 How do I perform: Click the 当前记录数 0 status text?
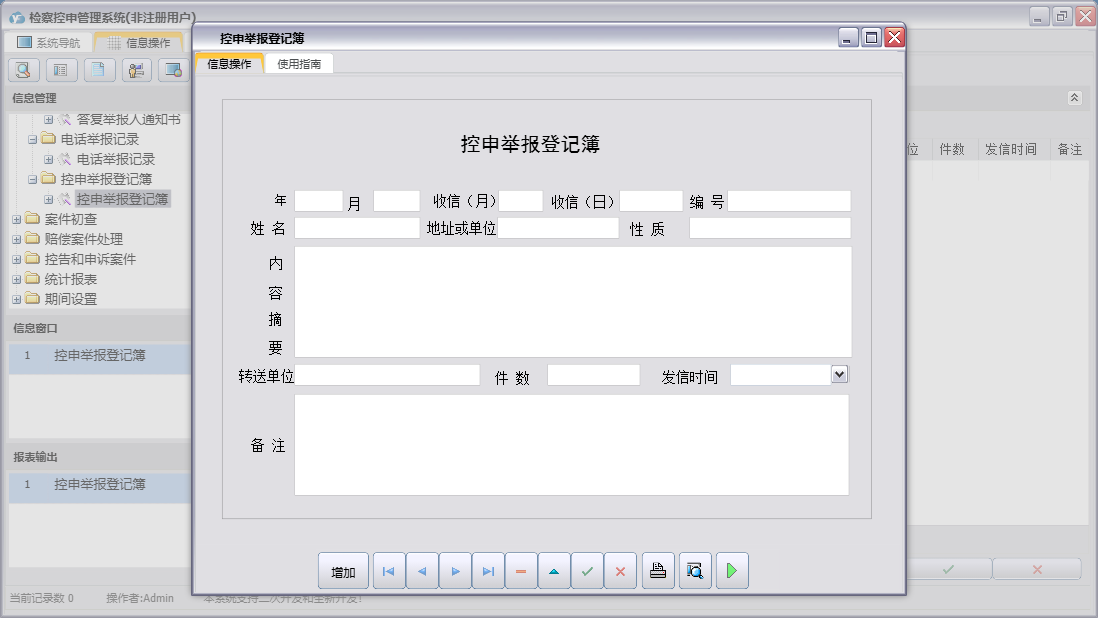(x=41, y=598)
